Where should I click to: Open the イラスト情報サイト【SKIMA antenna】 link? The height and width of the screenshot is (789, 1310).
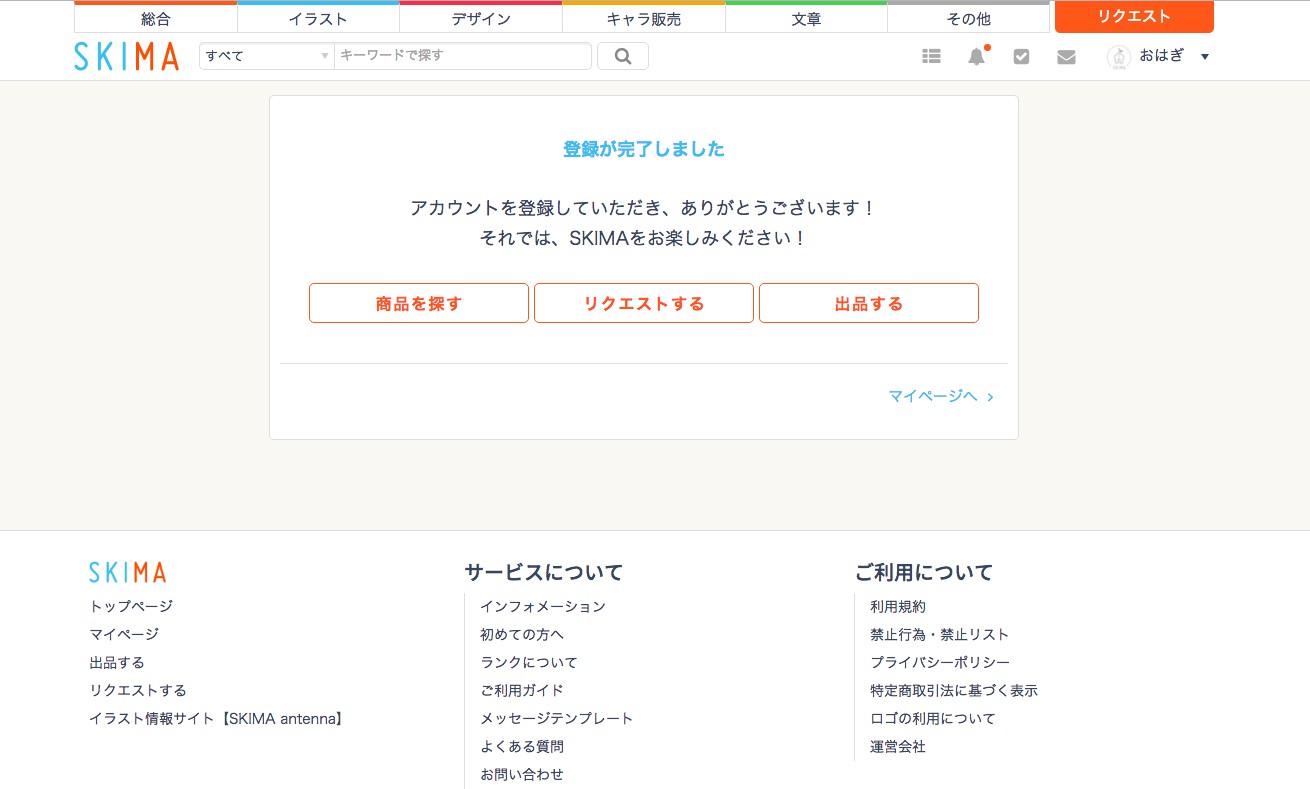point(216,718)
